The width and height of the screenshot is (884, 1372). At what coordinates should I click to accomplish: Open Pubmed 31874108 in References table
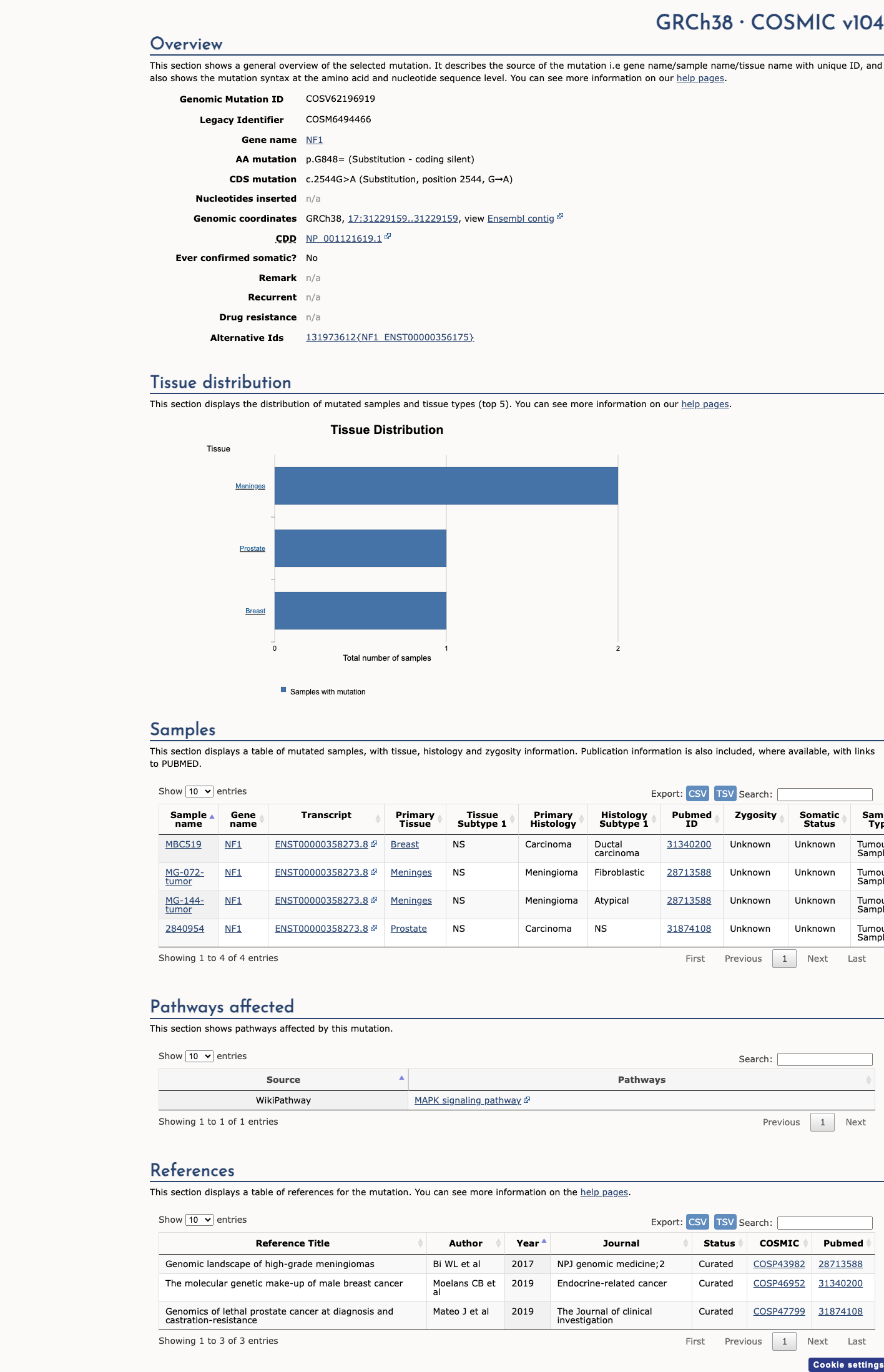(840, 1311)
